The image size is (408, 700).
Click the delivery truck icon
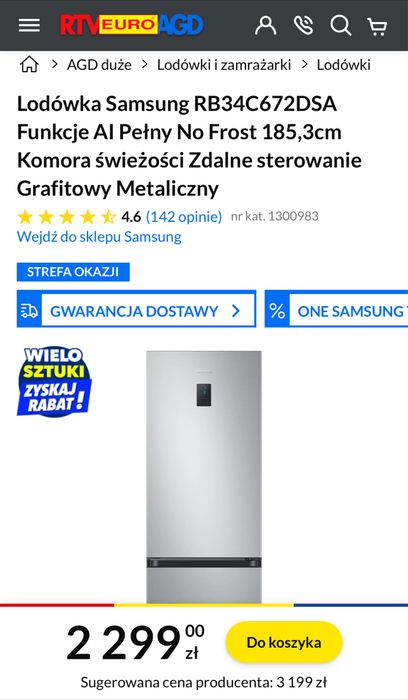[x=29, y=311]
